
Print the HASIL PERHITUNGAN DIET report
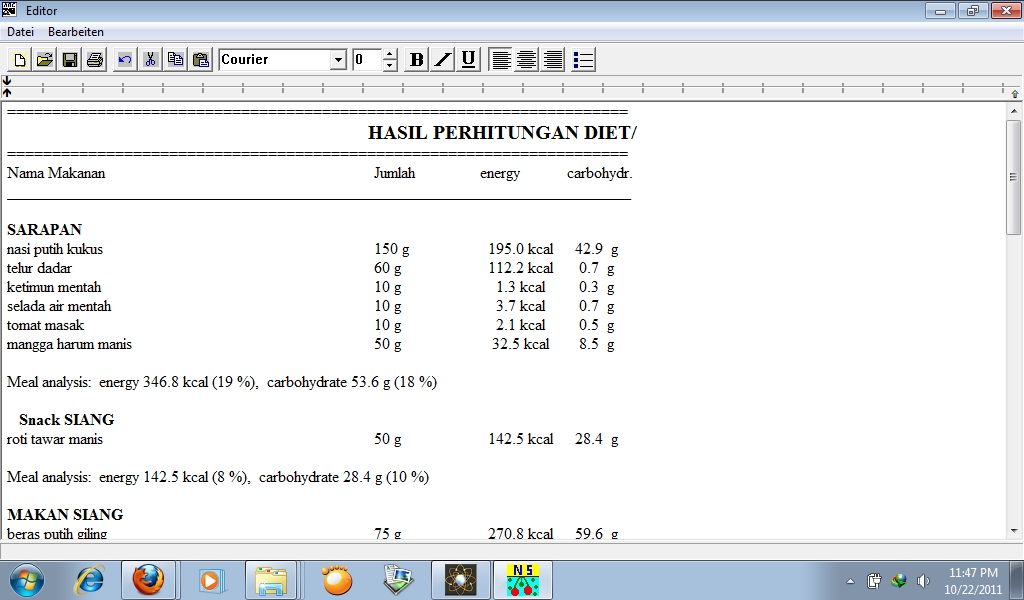pyautogui.click(x=93, y=59)
